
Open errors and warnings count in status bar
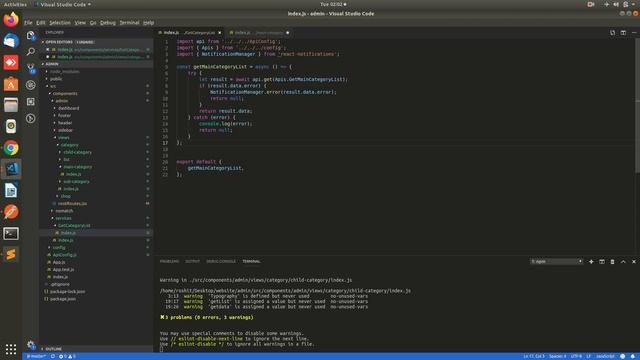(x=67, y=356)
